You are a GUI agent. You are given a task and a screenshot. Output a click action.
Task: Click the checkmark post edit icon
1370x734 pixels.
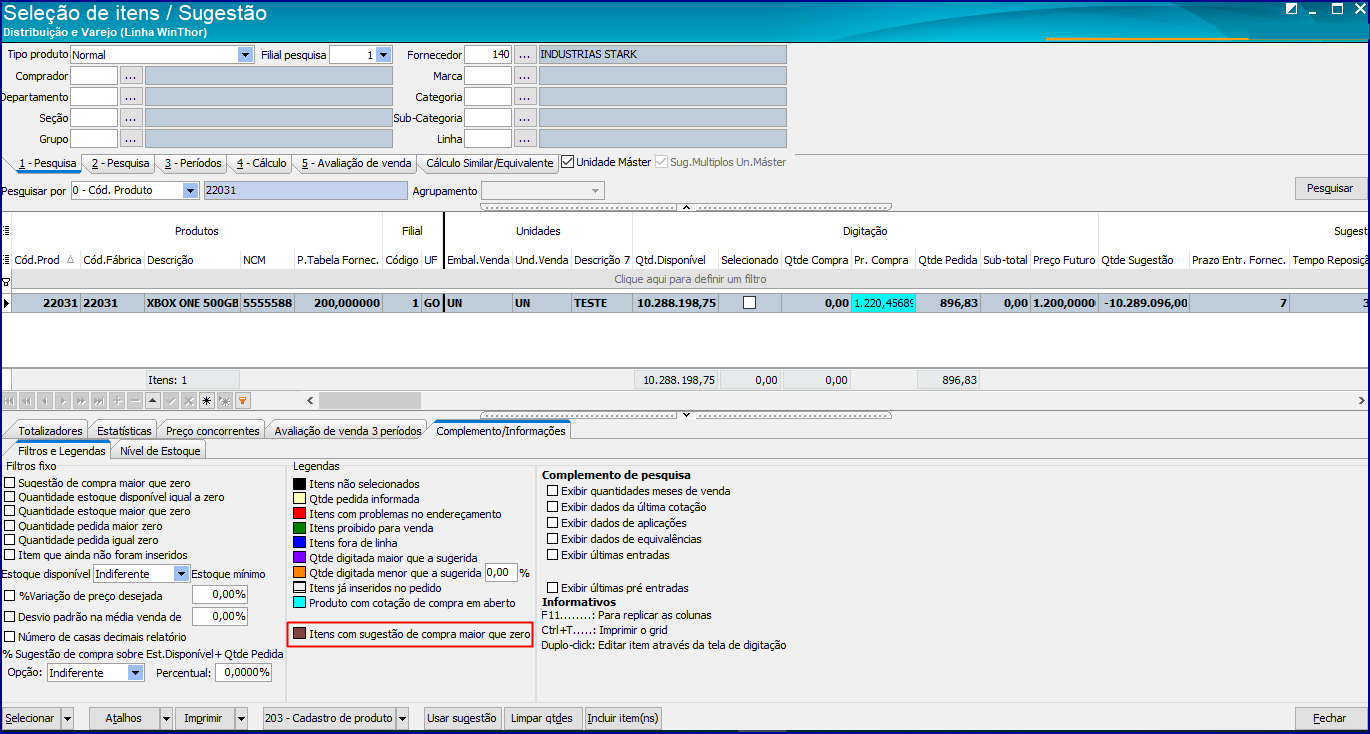pos(171,401)
